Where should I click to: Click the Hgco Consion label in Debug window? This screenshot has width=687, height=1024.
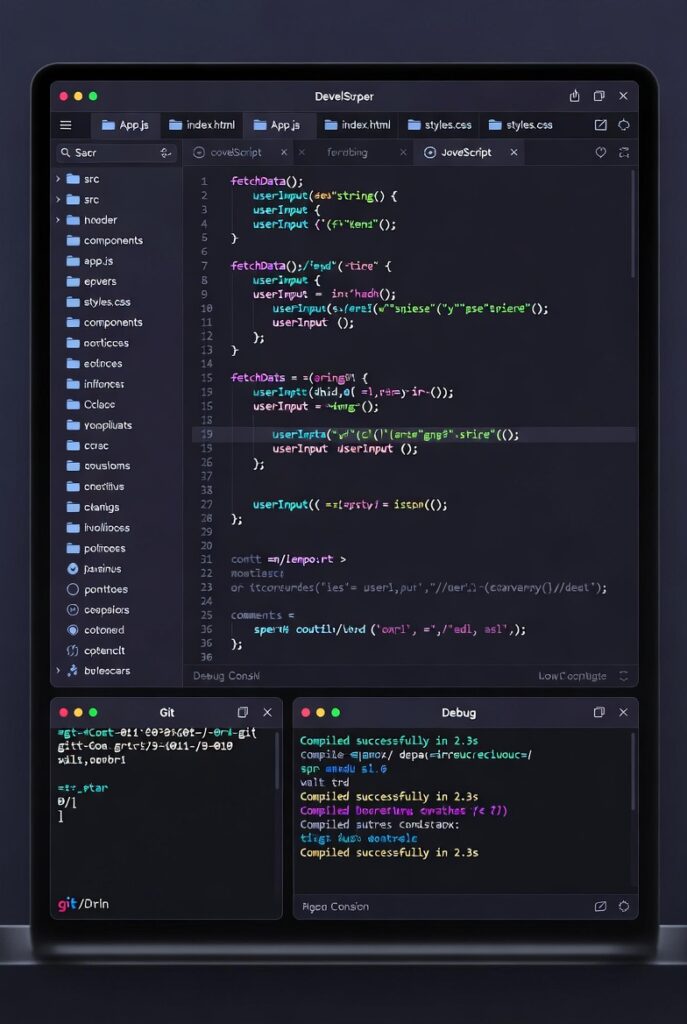click(x=335, y=906)
